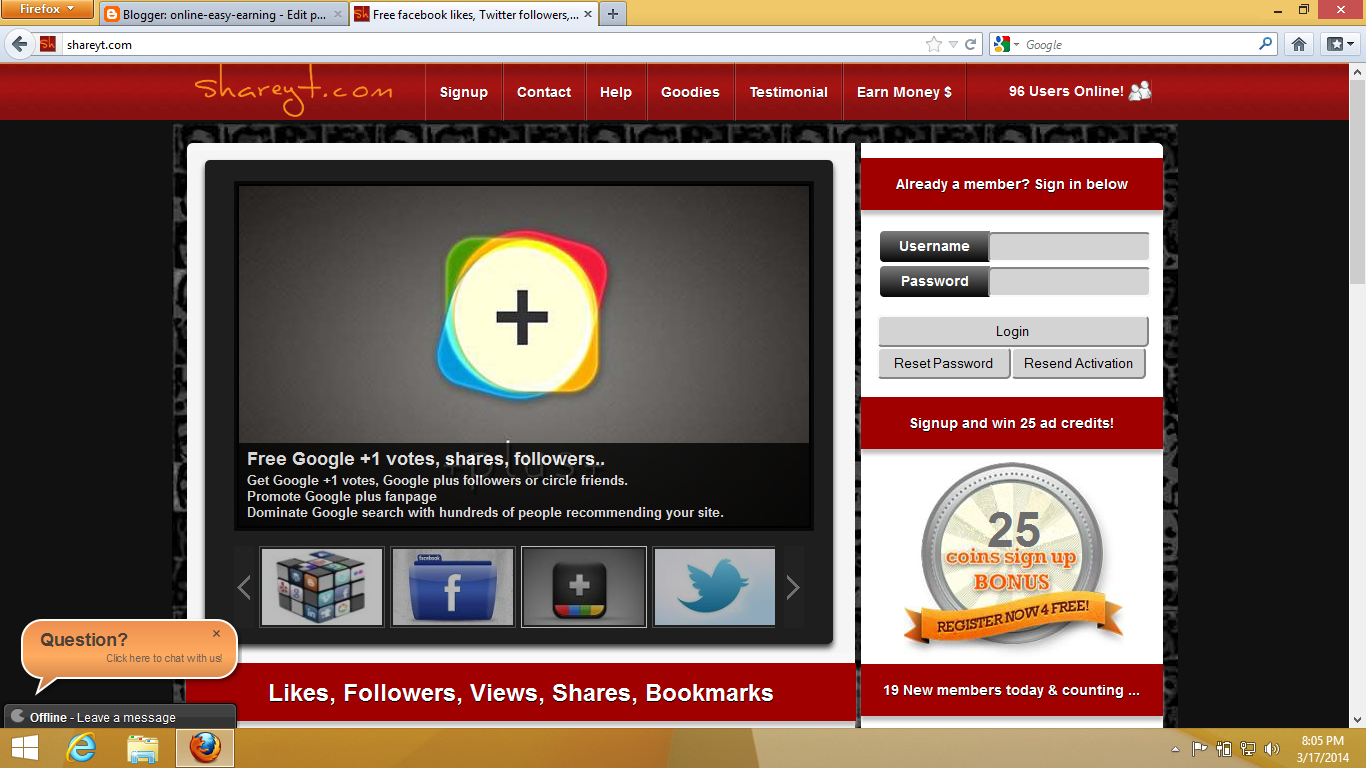Click the vertical scrollbar down arrow
Image resolution: width=1366 pixels, height=768 pixels.
tap(1357, 720)
